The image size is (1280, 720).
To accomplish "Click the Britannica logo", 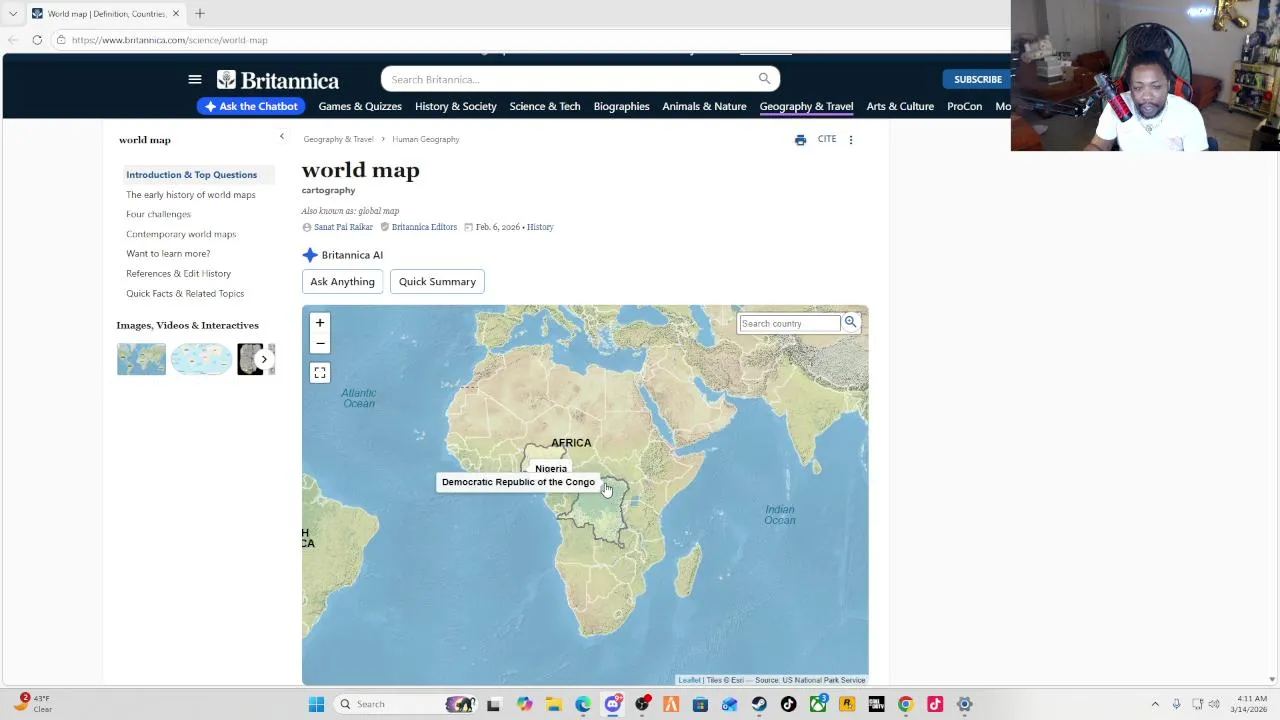I will pyautogui.click(x=278, y=80).
